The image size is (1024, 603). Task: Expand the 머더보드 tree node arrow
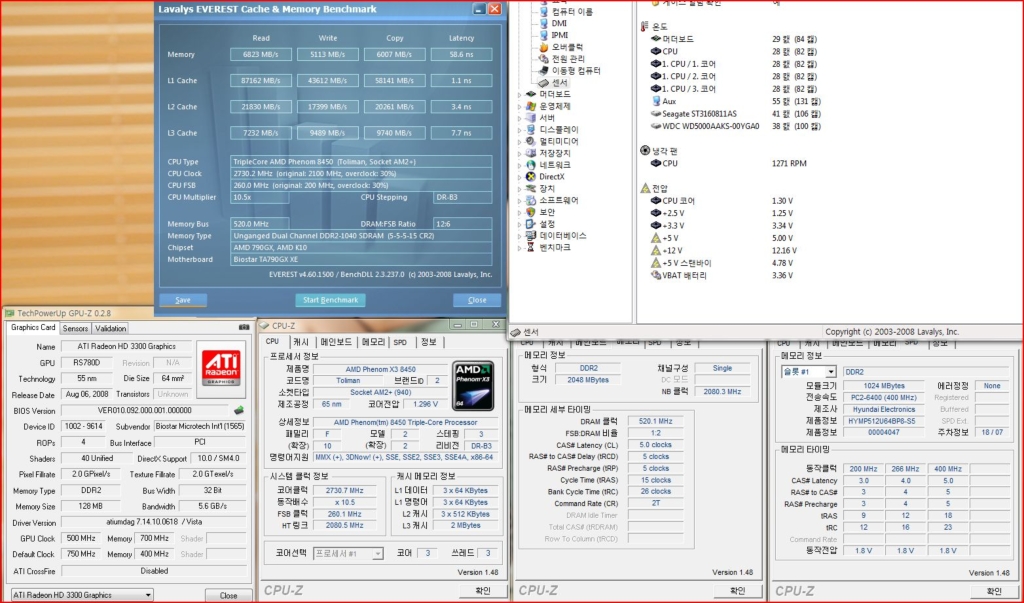pyautogui.click(x=520, y=95)
